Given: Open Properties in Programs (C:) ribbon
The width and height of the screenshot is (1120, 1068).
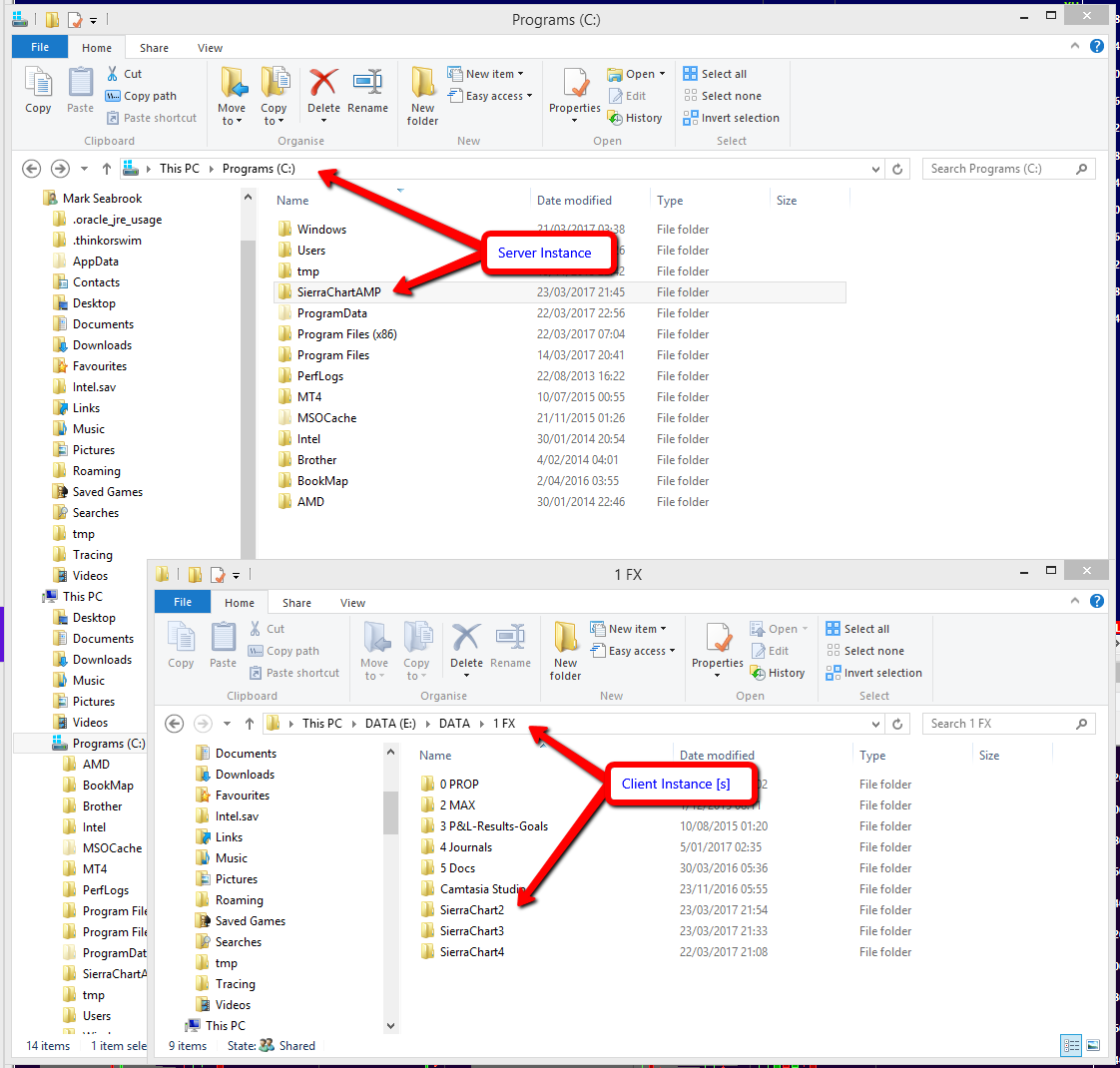Looking at the screenshot, I should [x=575, y=94].
